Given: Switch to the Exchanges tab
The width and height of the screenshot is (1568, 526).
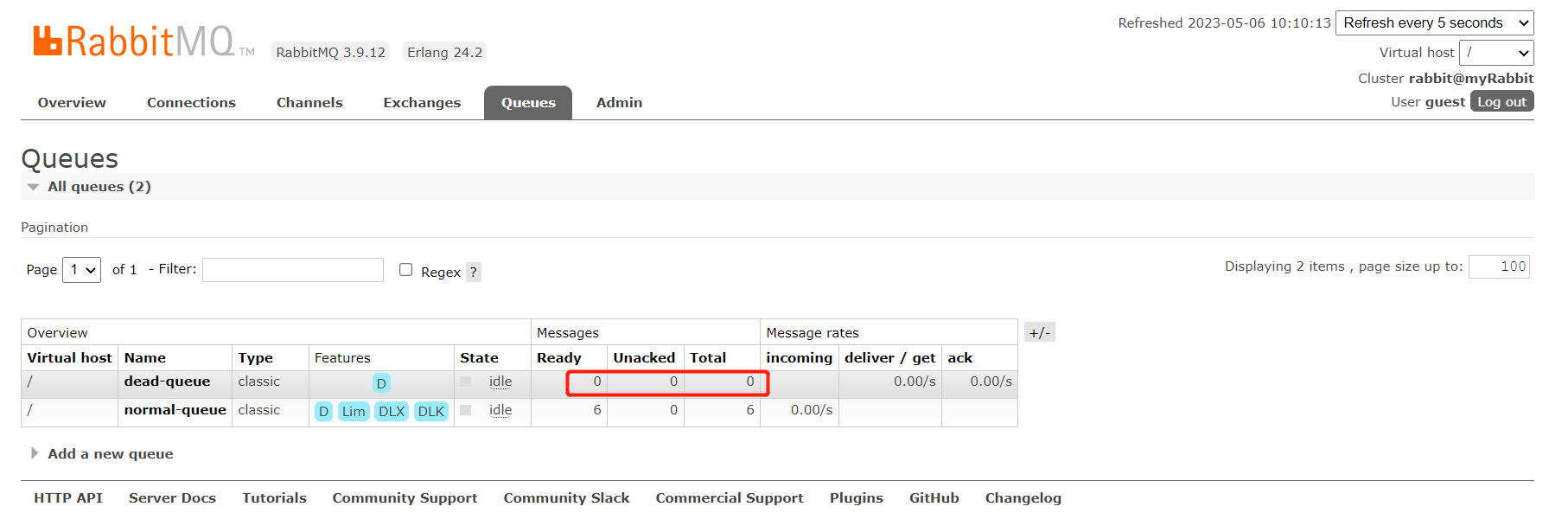Looking at the screenshot, I should pos(422,103).
